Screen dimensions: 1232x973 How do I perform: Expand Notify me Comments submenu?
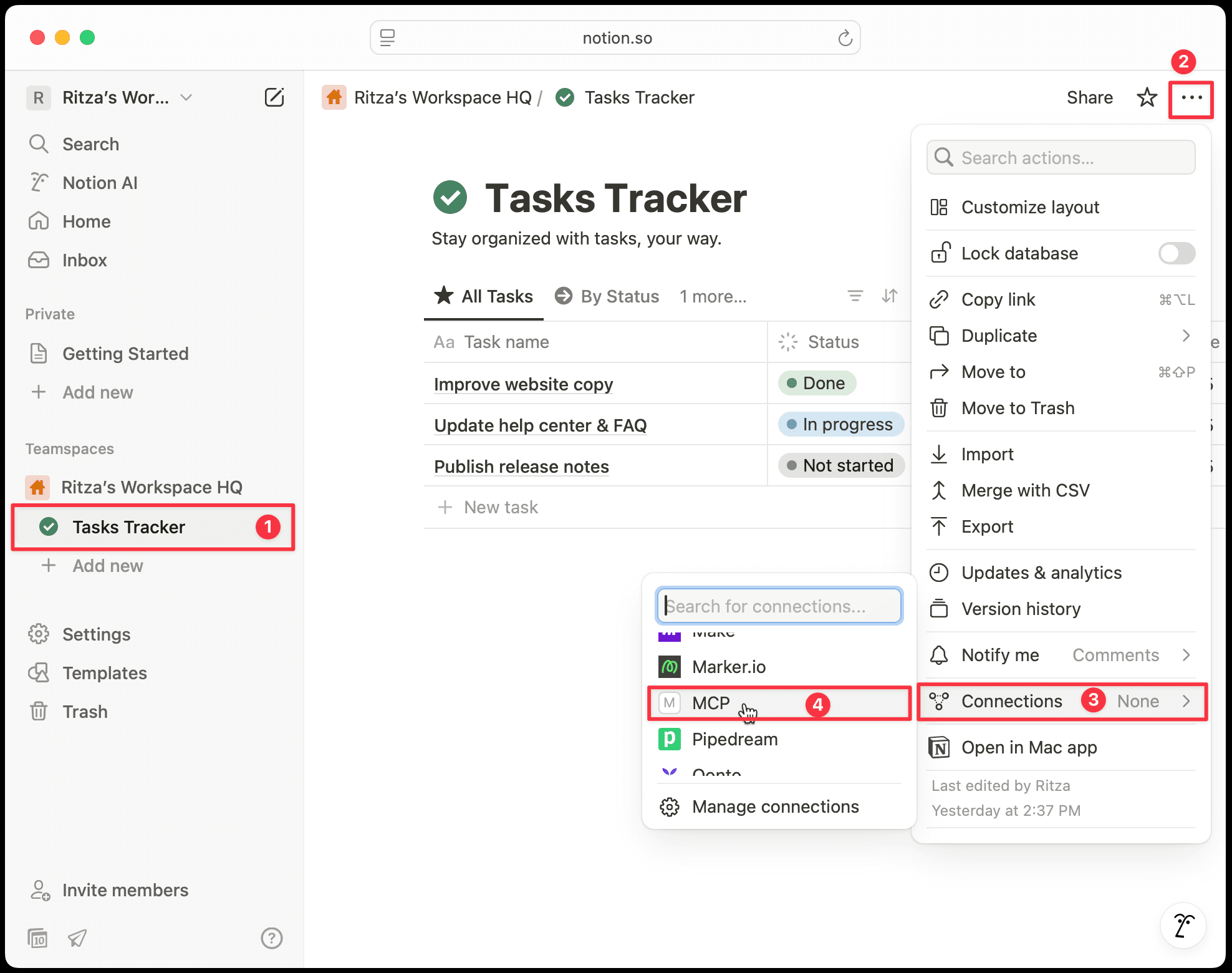point(1061,655)
